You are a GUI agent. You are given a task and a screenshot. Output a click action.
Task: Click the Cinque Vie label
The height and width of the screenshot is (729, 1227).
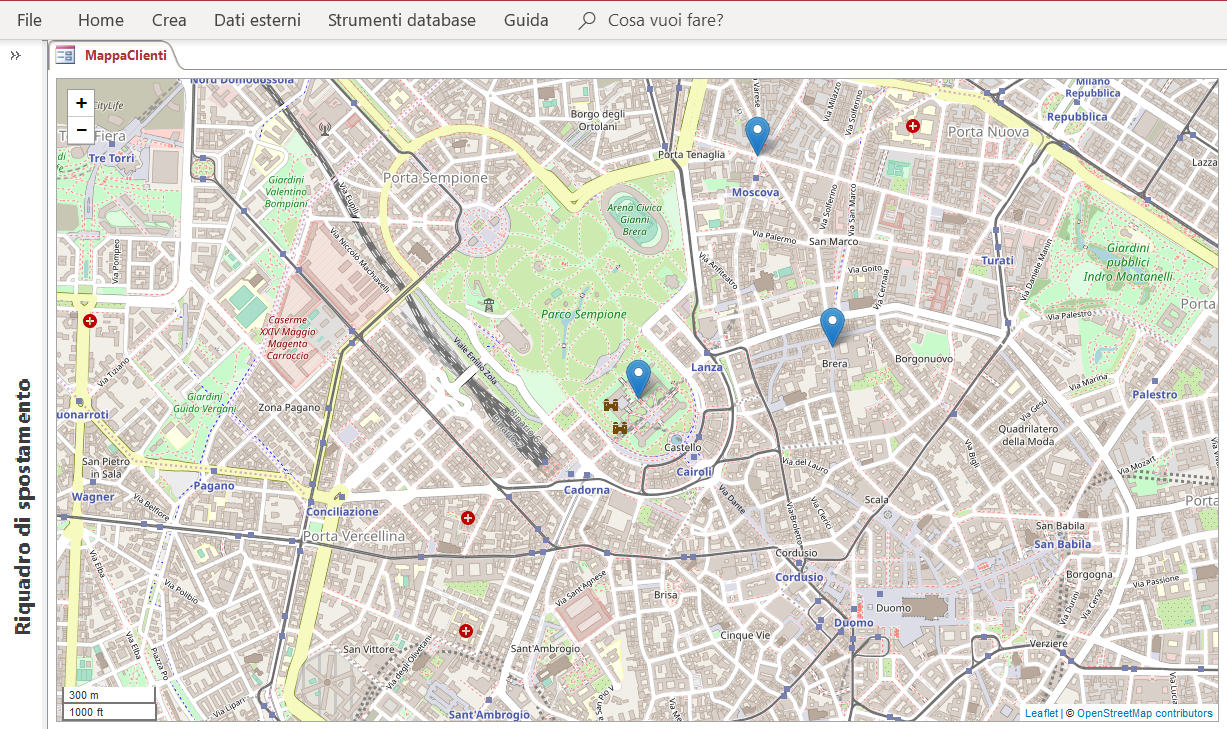click(746, 635)
